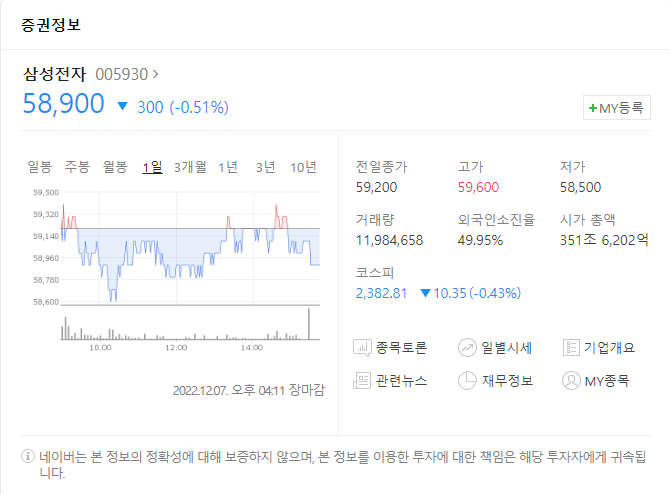
Task: Click the 시가 총액 label
Action: click(x=588, y=220)
